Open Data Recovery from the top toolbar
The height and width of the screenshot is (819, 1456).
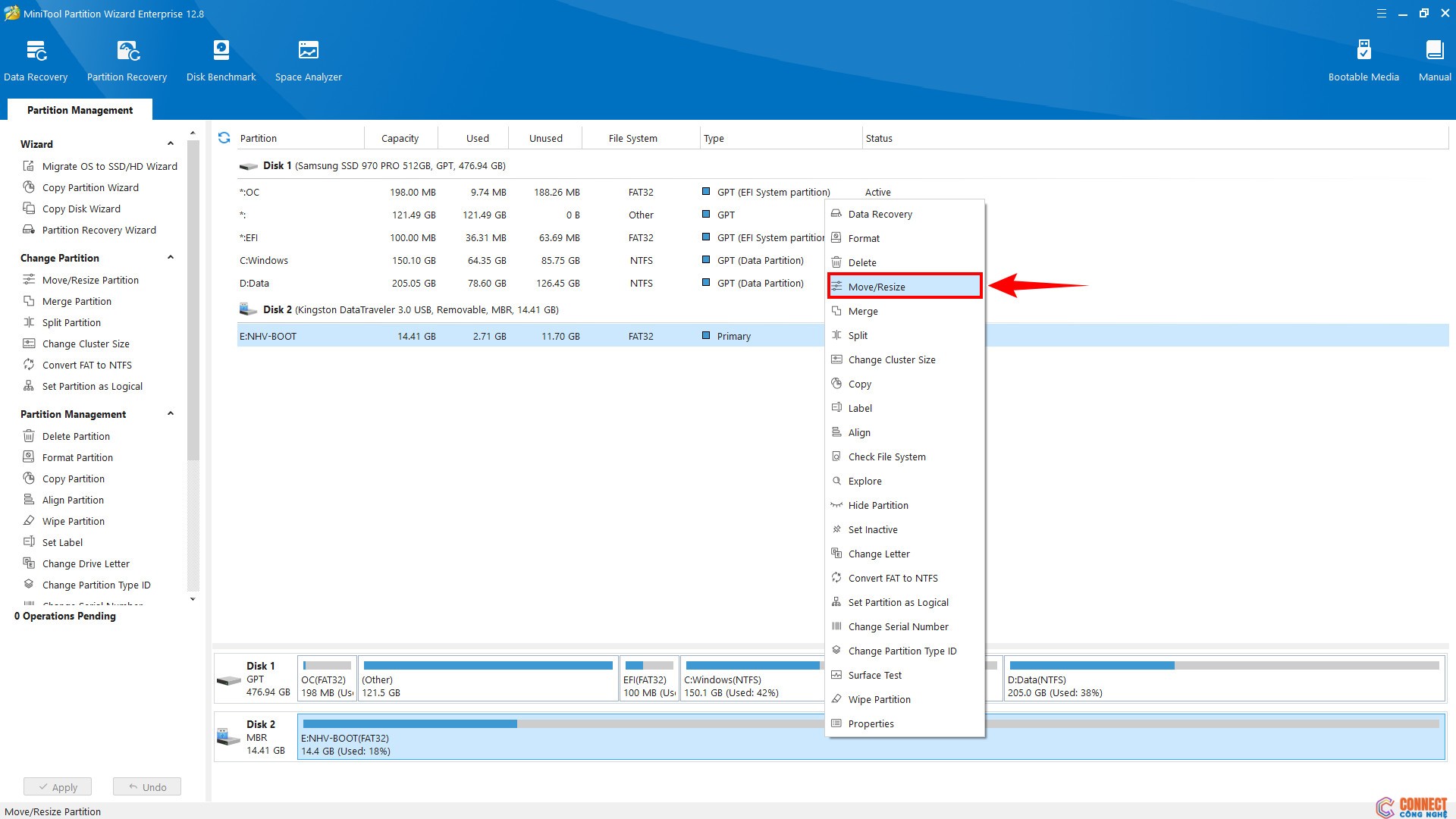click(x=36, y=61)
